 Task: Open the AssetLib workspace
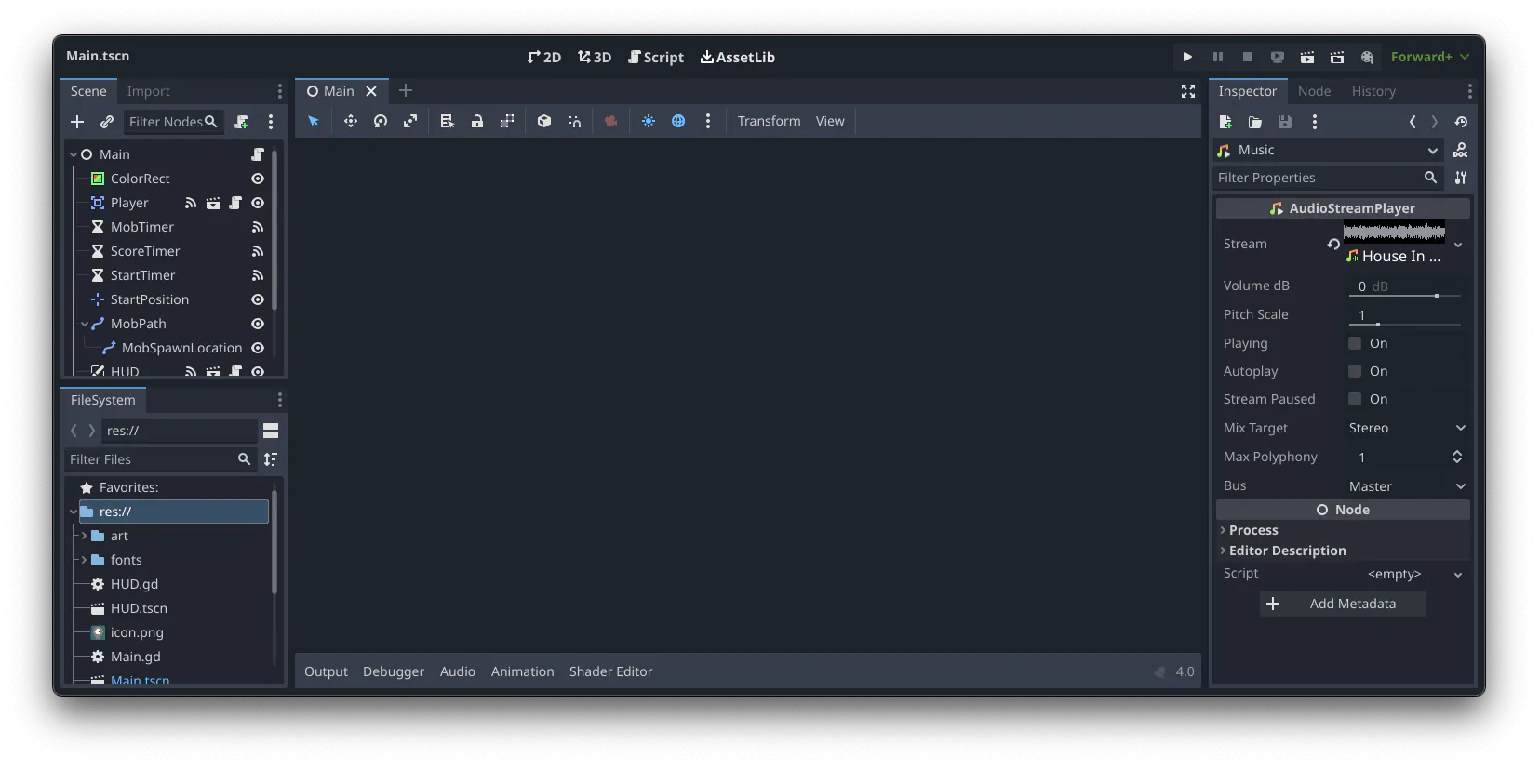(738, 57)
